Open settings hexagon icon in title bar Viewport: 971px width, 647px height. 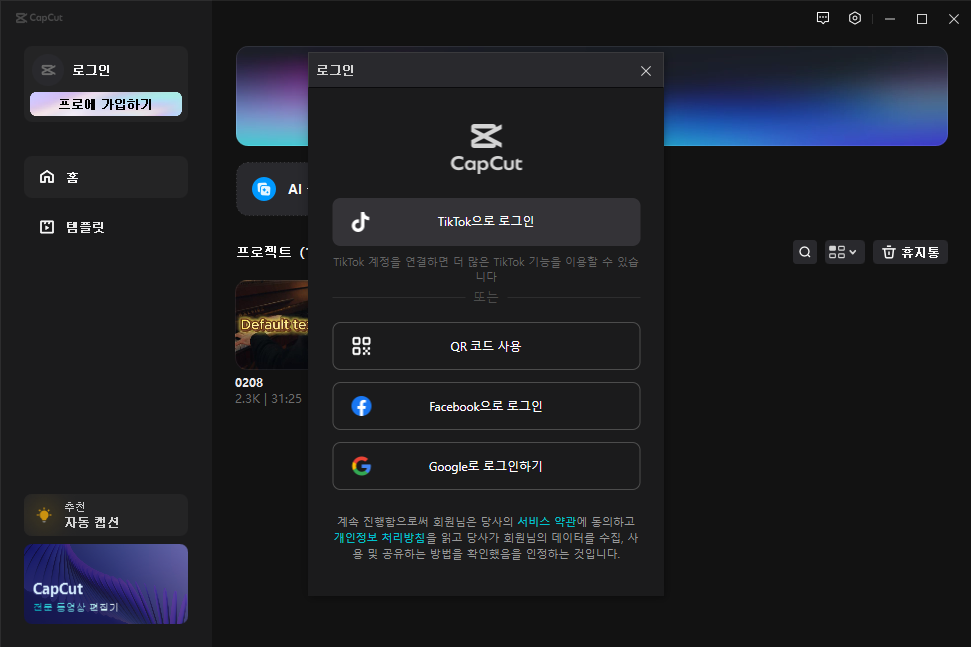pos(855,19)
